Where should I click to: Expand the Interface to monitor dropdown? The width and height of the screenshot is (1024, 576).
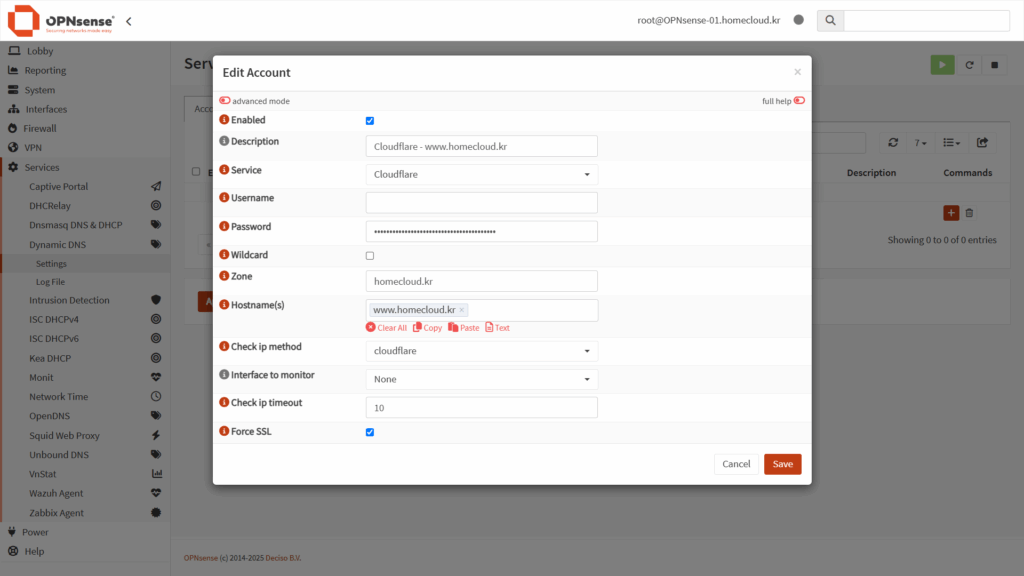[481, 379]
